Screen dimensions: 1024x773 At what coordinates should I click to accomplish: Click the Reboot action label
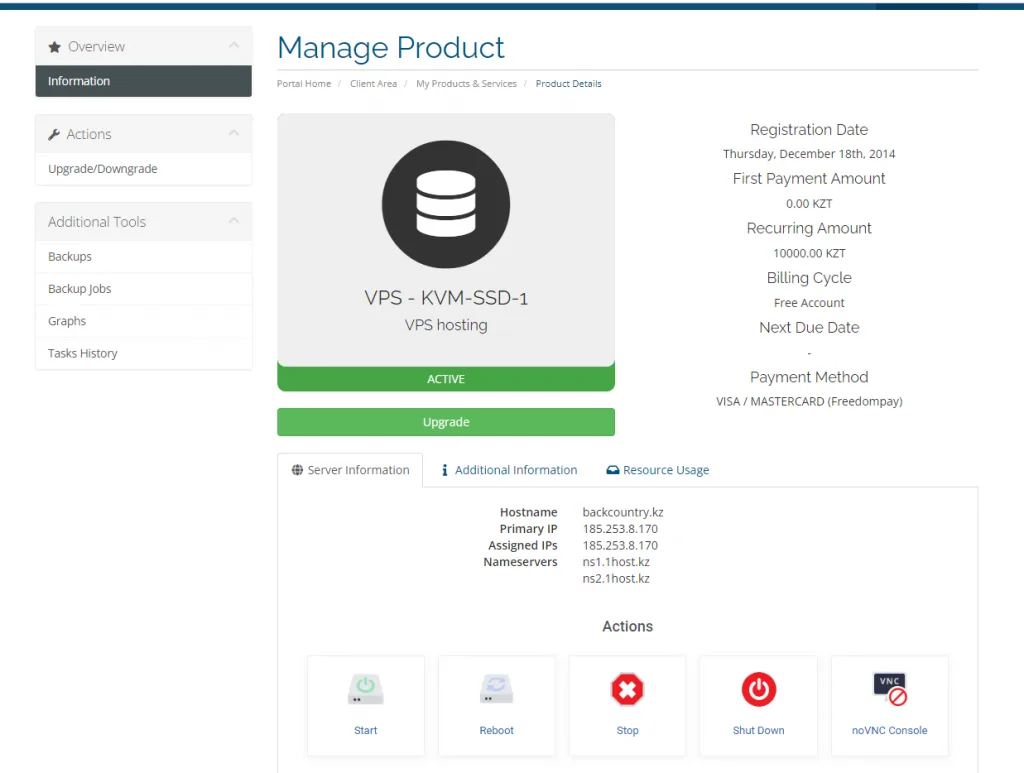(496, 731)
